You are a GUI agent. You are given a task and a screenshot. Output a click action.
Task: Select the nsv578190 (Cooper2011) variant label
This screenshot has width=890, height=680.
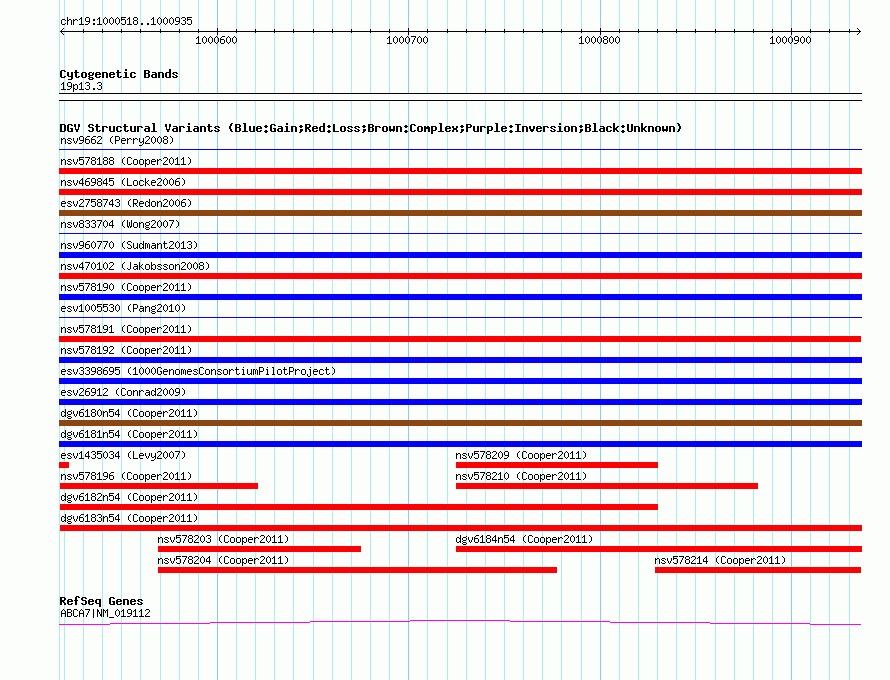coord(126,287)
